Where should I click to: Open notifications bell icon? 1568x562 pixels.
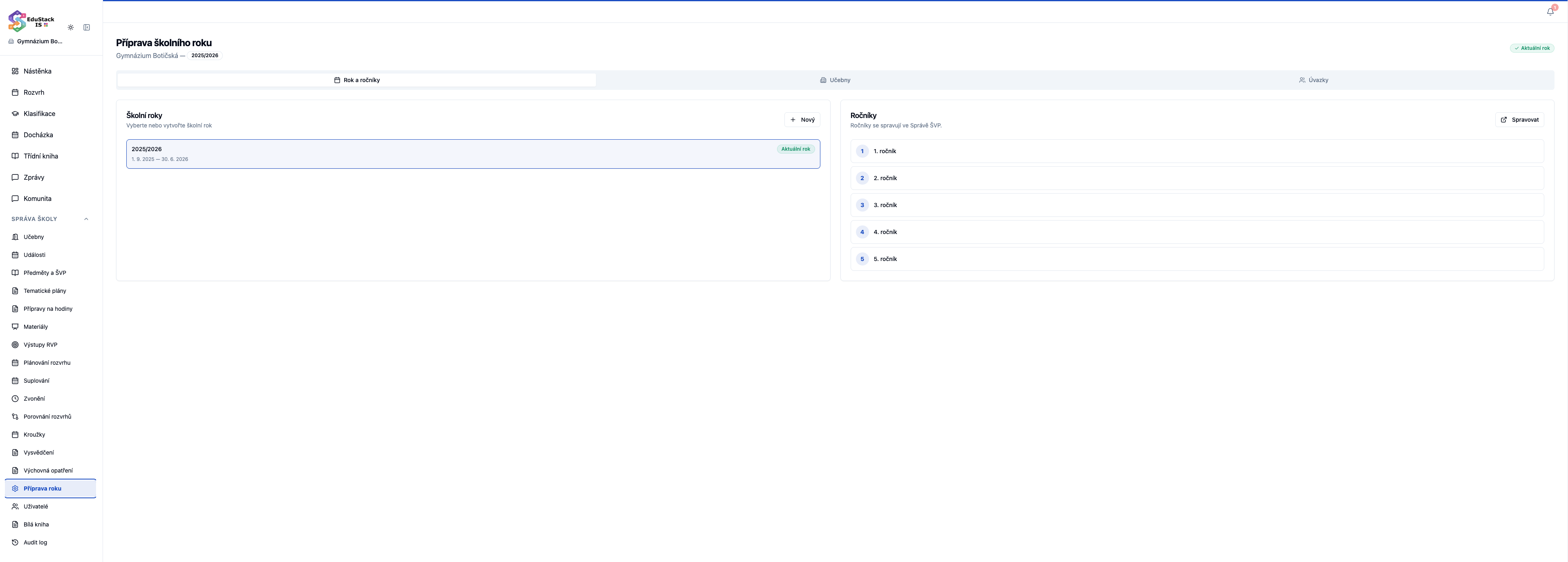click(1550, 11)
